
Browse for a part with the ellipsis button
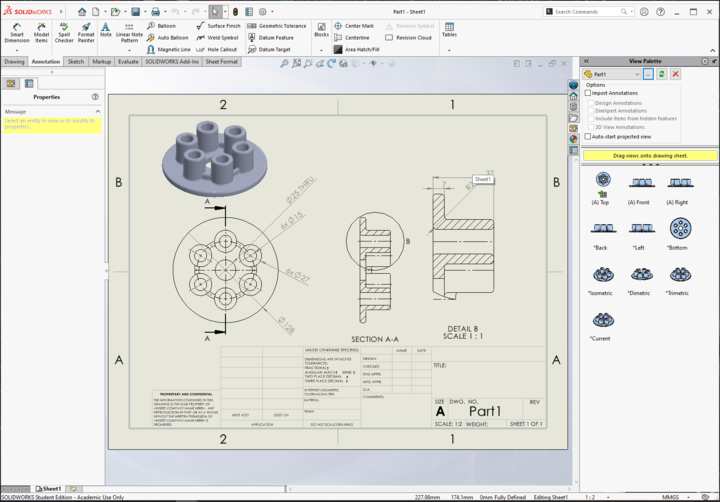[x=648, y=74]
